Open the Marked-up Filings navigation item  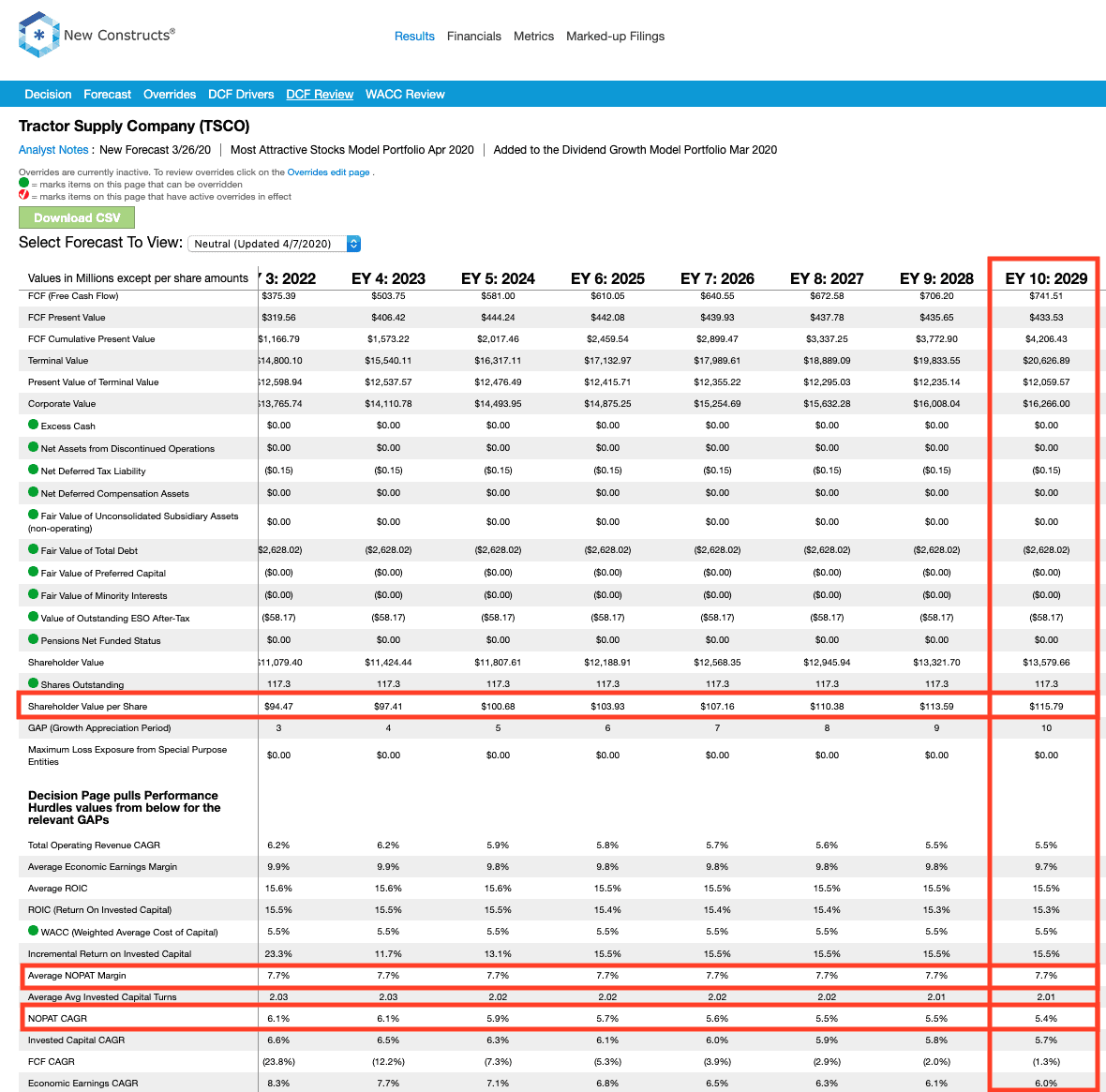[x=615, y=36]
